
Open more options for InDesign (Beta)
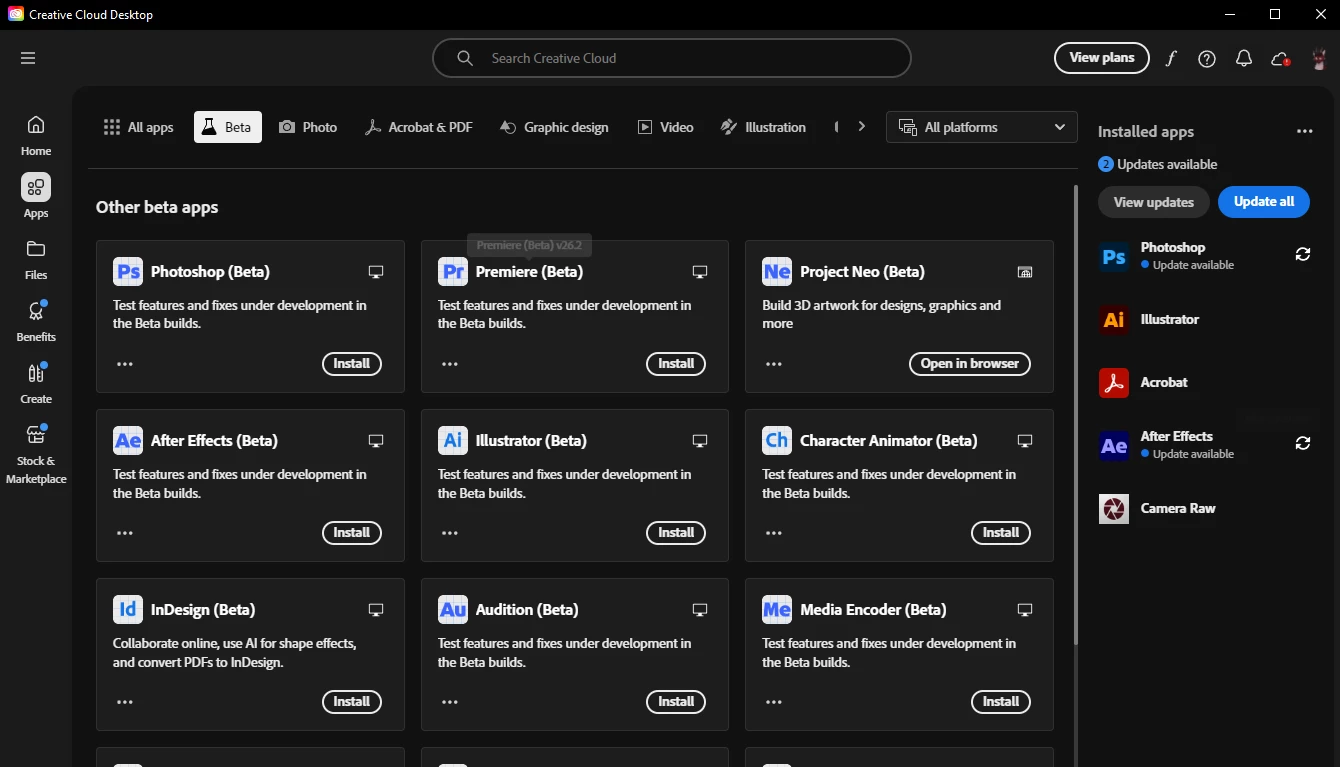[x=125, y=702]
